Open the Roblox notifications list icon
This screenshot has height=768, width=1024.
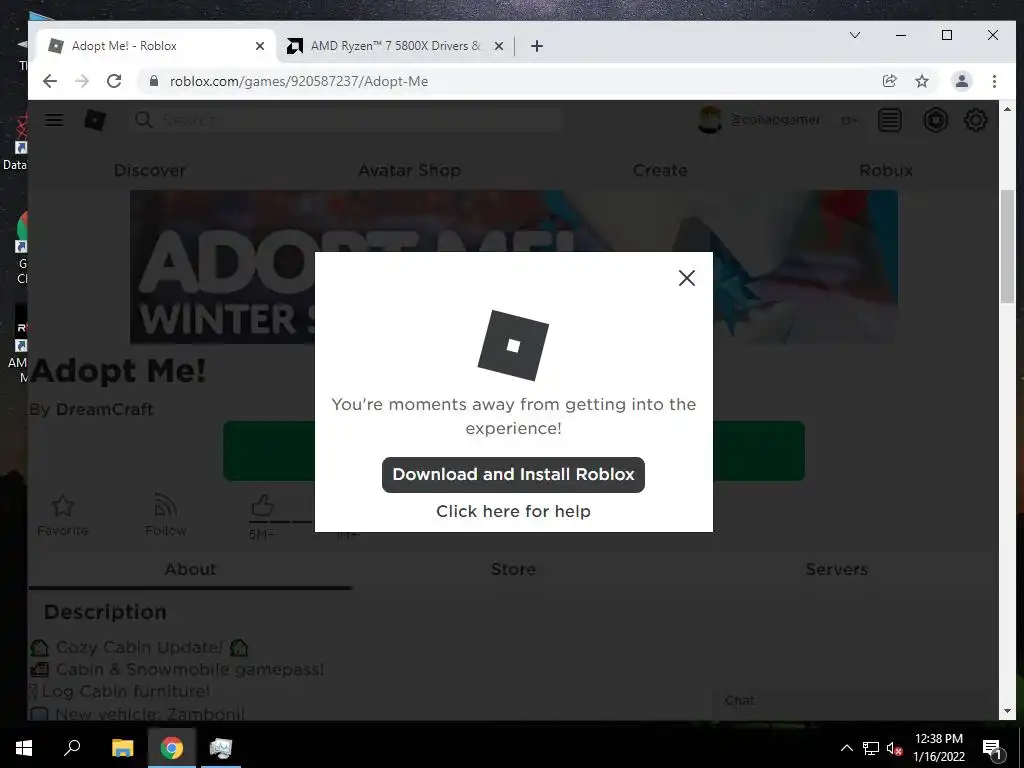pos(889,120)
